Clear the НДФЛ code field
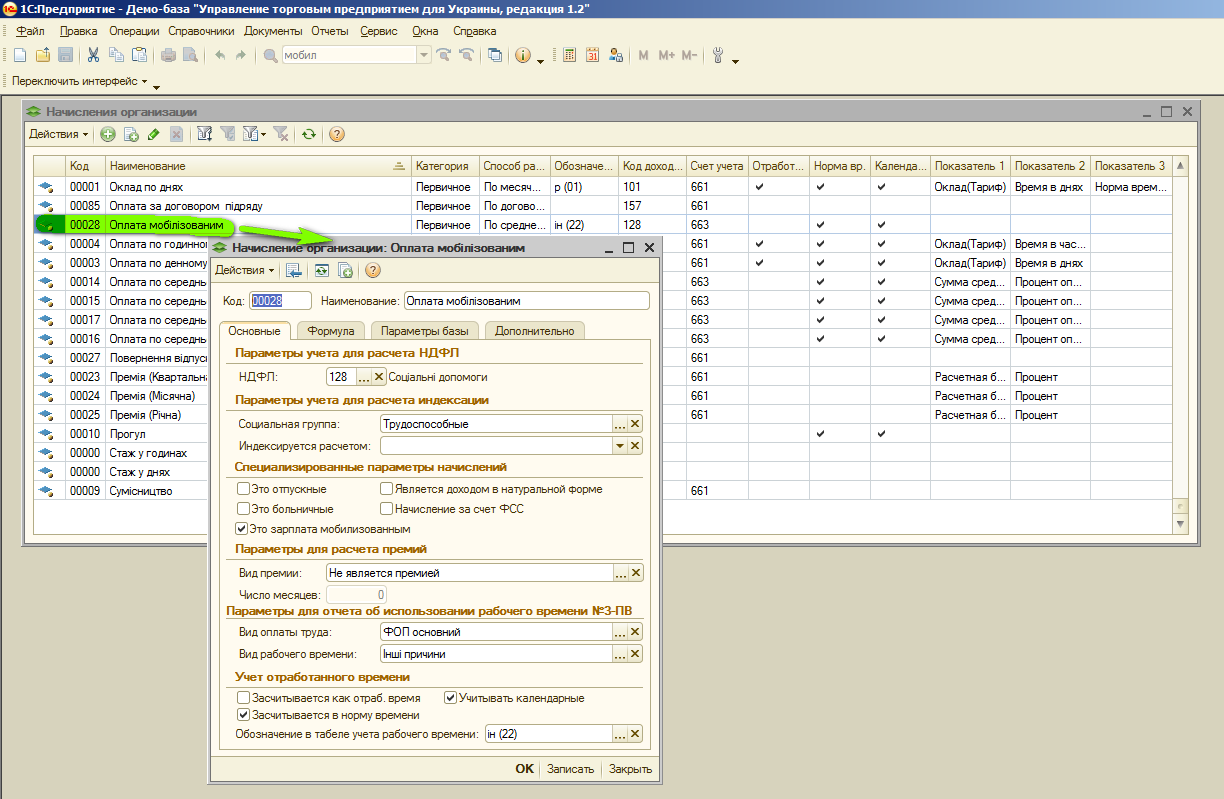This screenshot has width=1224, height=799. (379, 377)
